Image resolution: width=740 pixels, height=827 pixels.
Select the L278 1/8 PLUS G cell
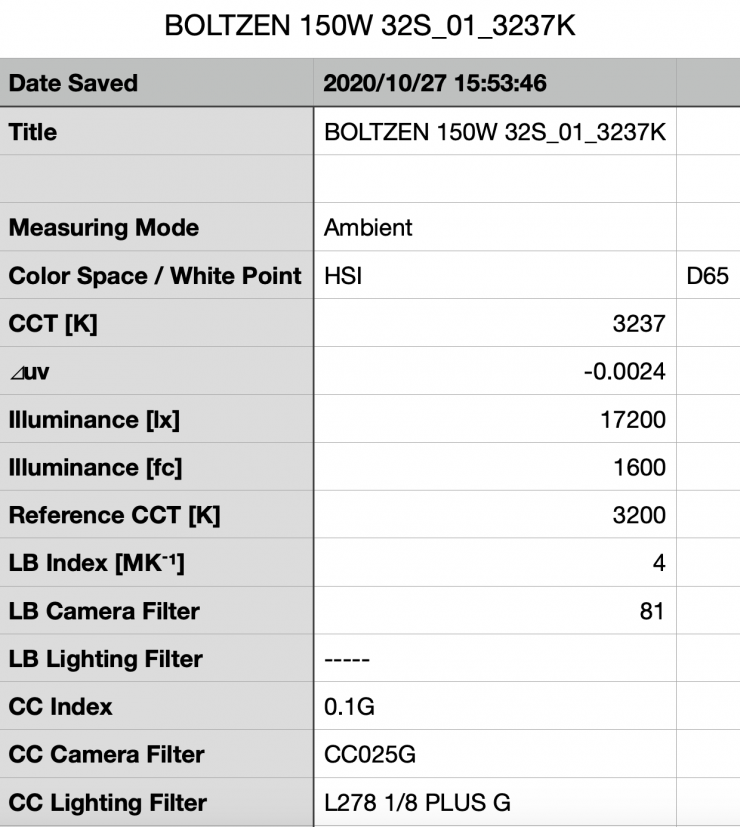click(x=416, y=802)
